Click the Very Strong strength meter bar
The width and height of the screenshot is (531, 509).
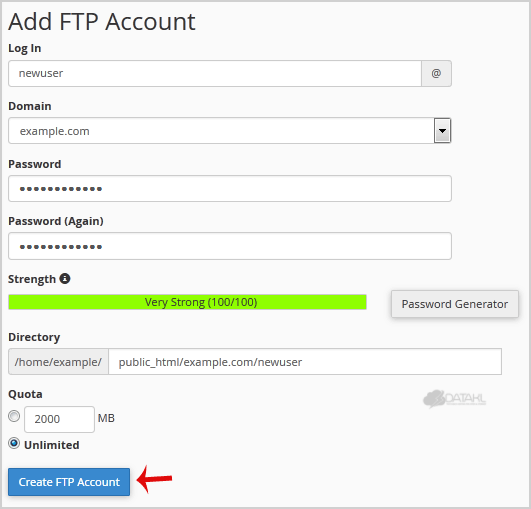pyautogui.click(x=187, y=302)
